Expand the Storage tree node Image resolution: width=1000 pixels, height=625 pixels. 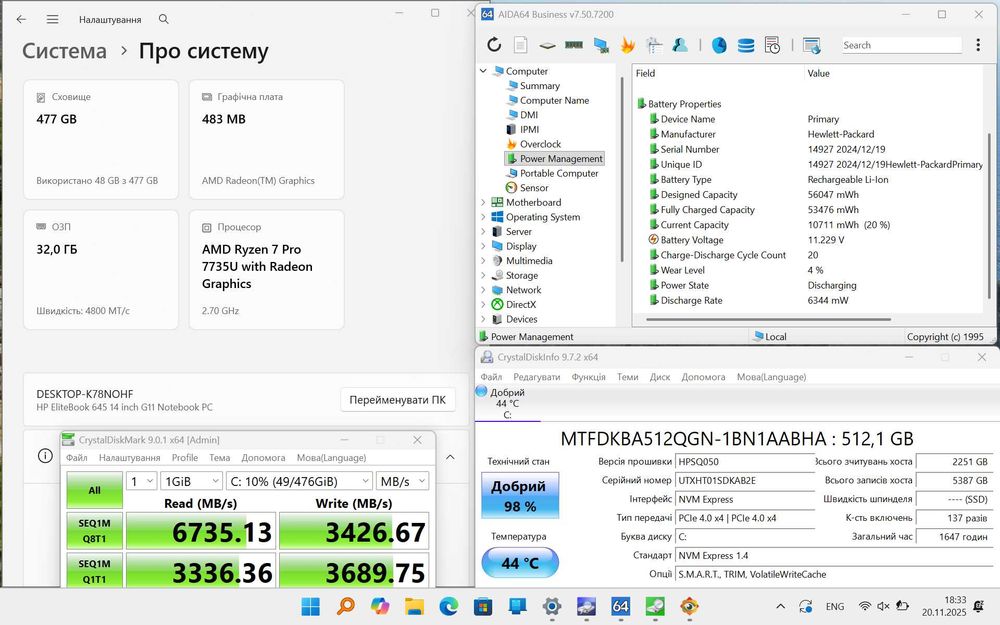pyautogui.click(x=483, y=276)
